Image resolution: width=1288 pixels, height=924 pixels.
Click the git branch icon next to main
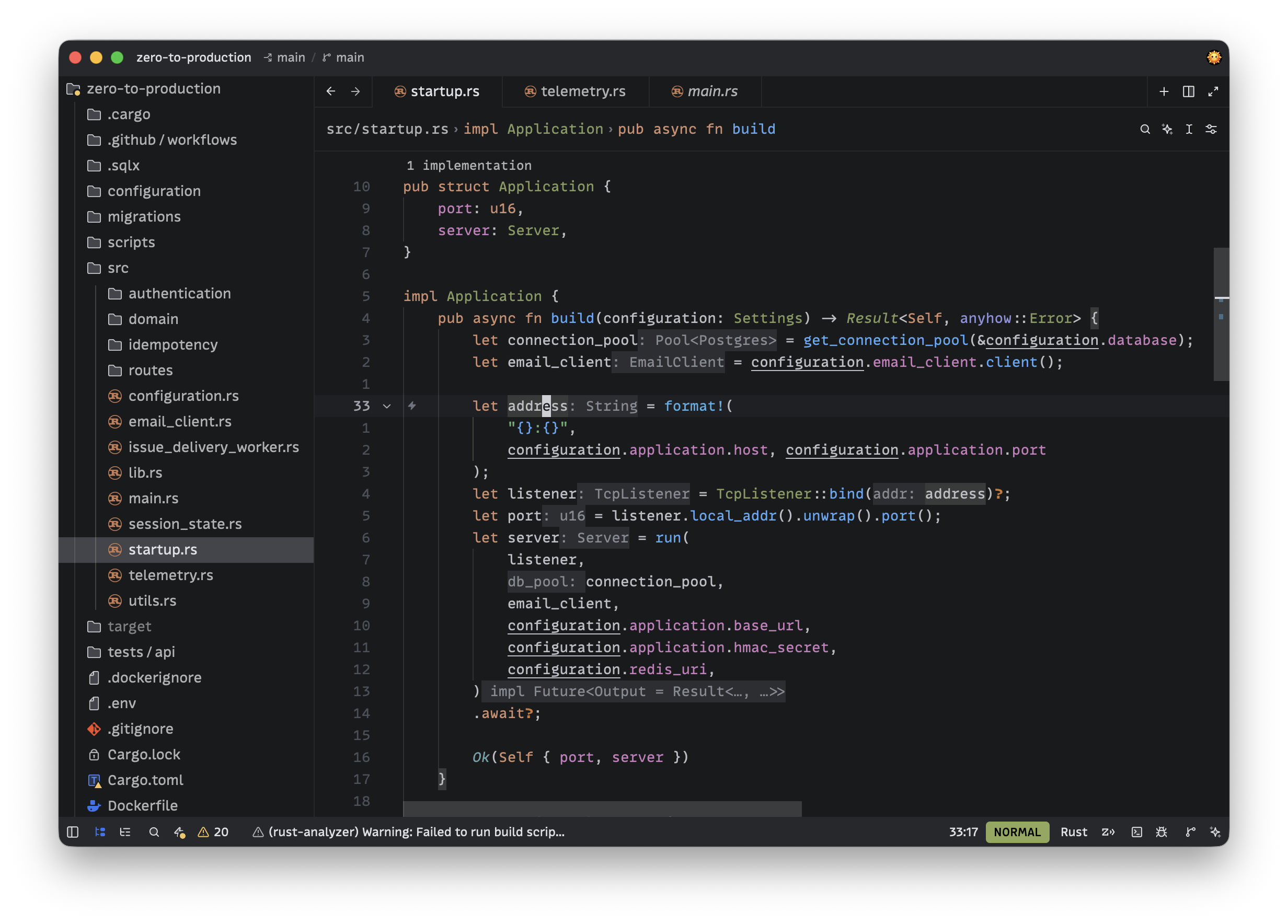click(327, 57)
